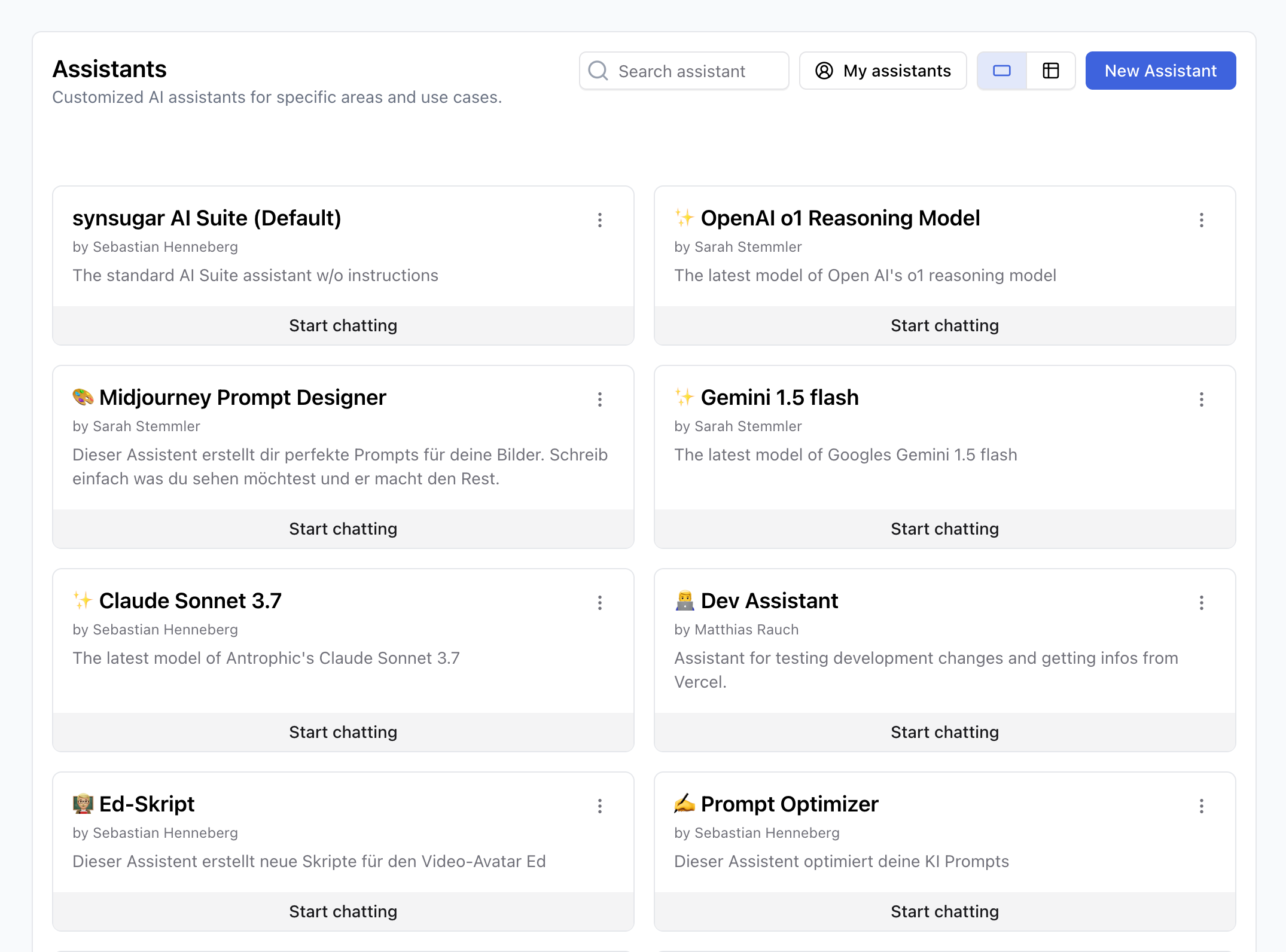Start chatting with Prompt Optimizer

944,911
